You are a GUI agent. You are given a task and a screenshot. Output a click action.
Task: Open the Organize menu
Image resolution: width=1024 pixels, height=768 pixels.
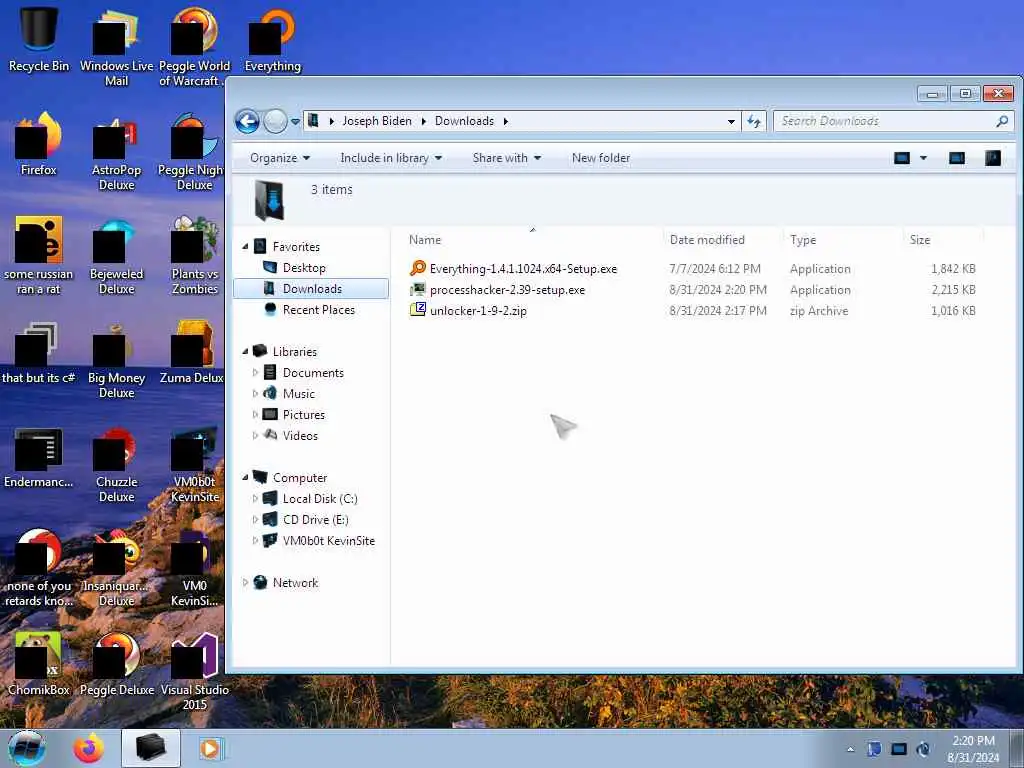[280, 158]
